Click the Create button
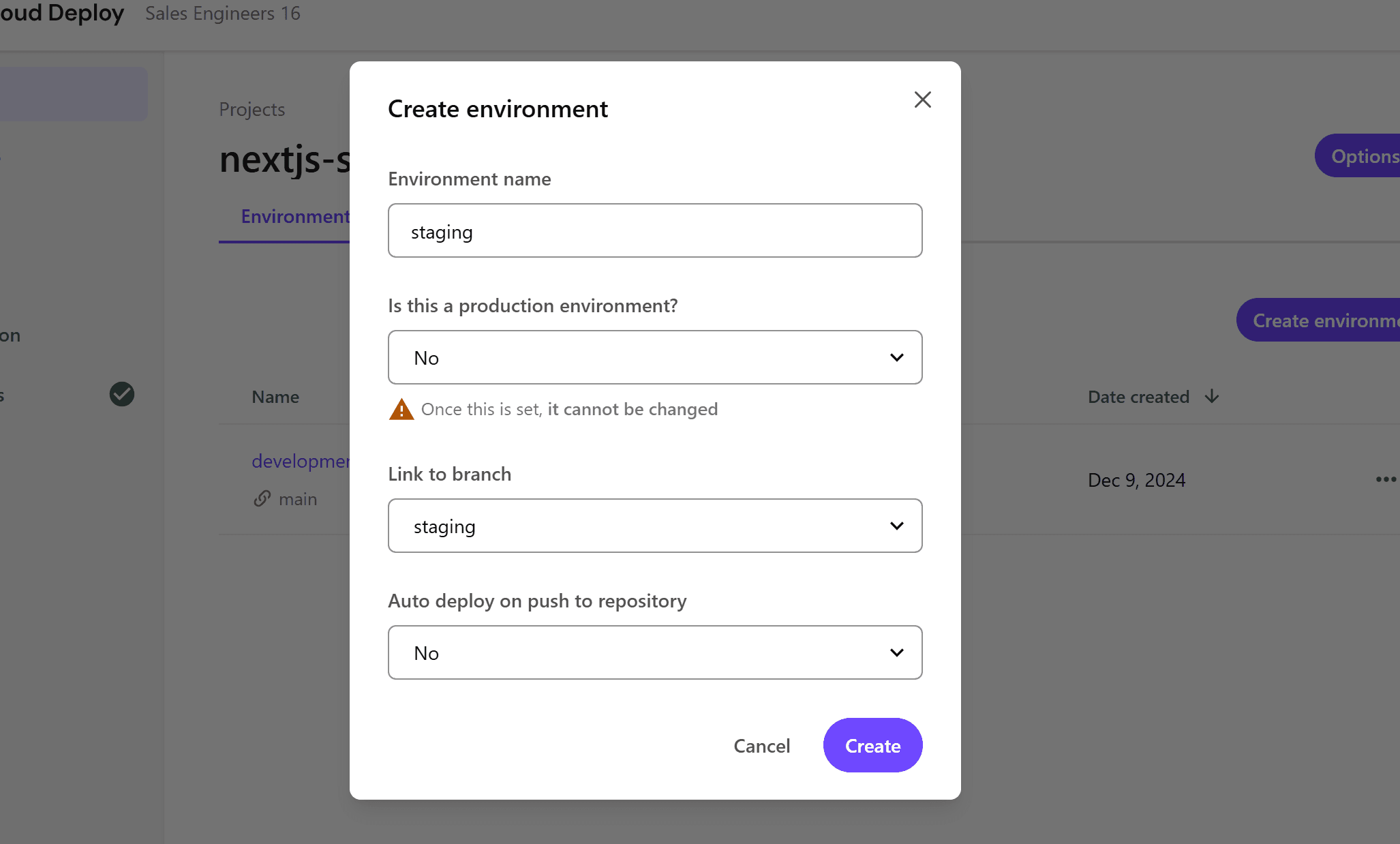This screenshot has height=844, width=1400. point(872,746)
